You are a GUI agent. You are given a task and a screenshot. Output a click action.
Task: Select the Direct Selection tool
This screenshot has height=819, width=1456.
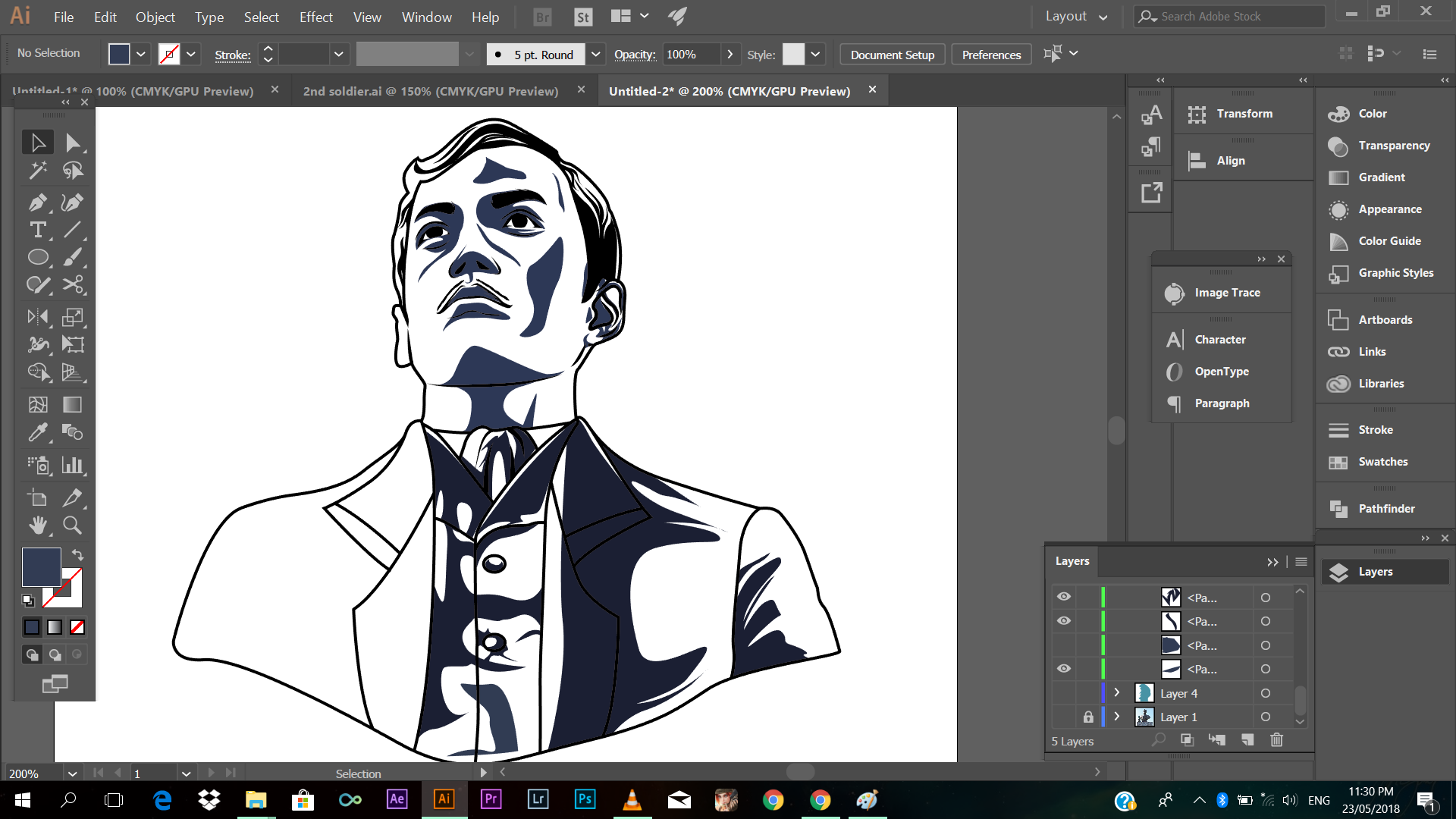click(x=73, y=143)
